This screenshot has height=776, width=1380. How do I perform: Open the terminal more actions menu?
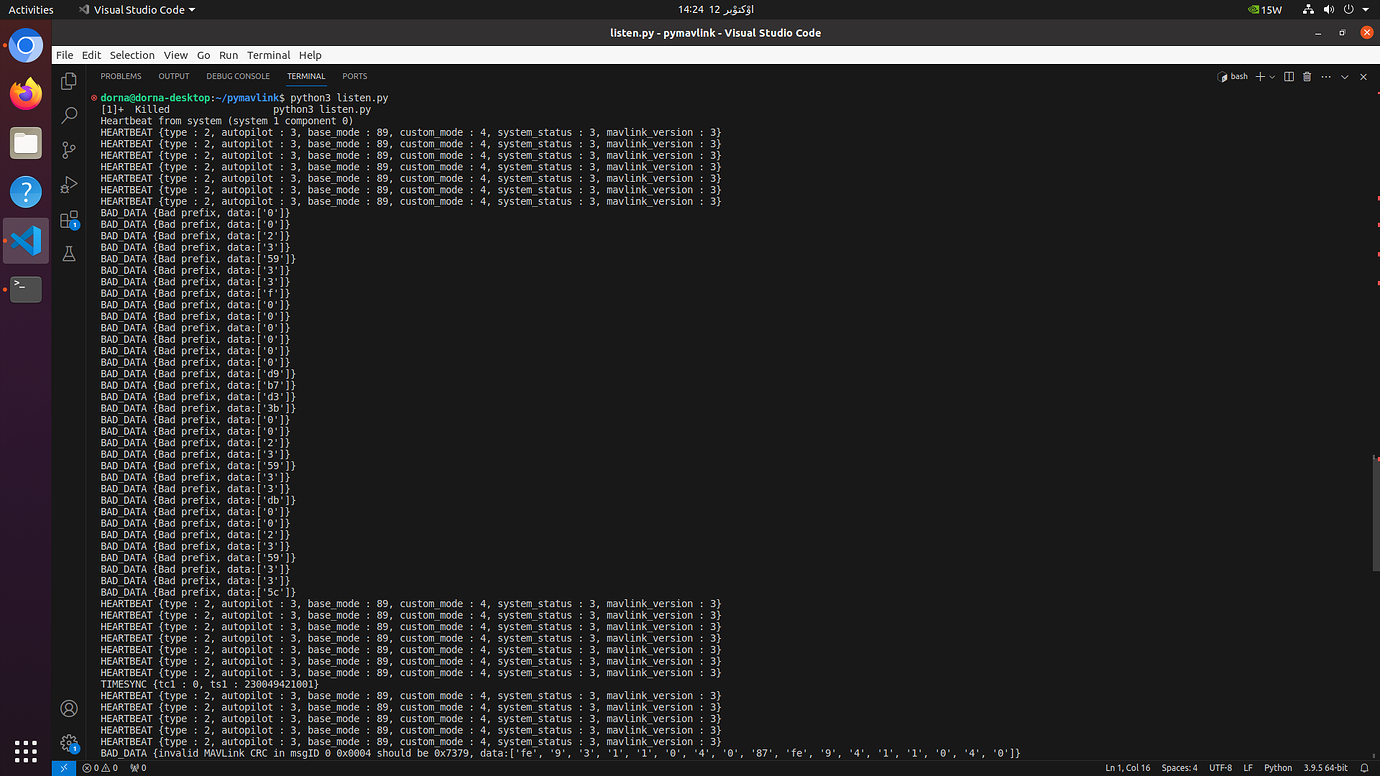click(x=1326, y=76)
